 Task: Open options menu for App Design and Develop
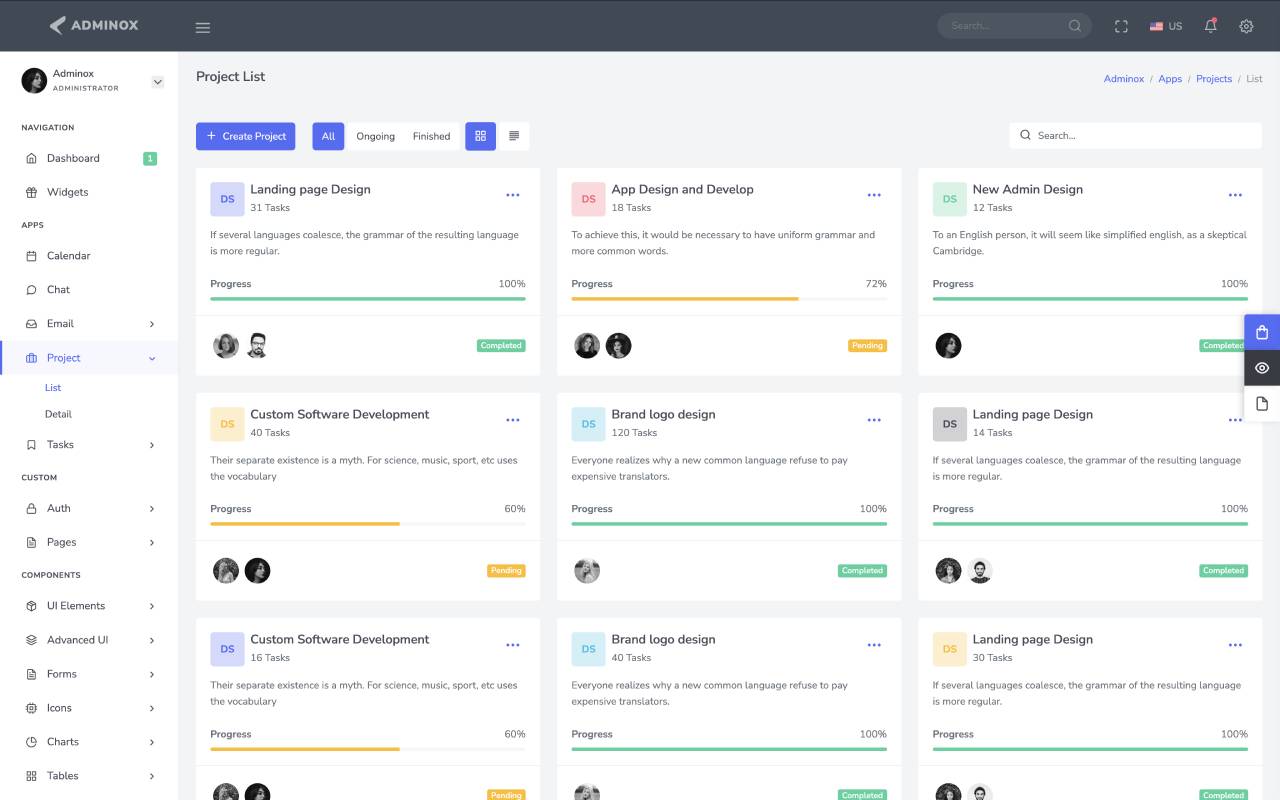874,195
